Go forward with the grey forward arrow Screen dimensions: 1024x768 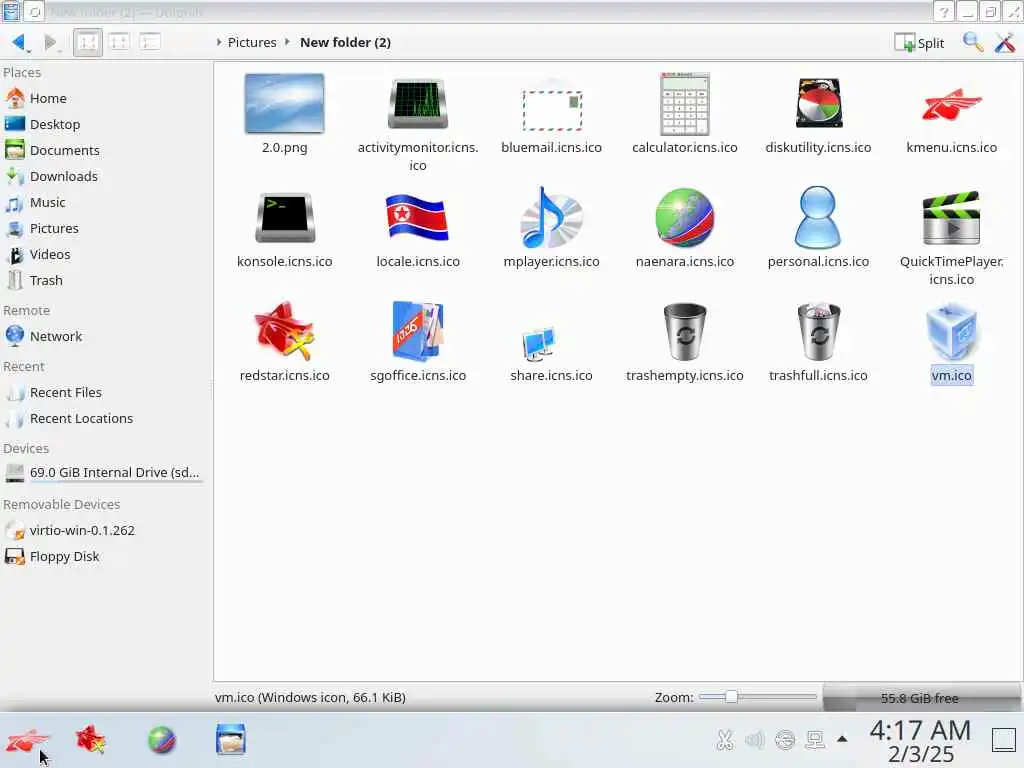coord(50,42)
